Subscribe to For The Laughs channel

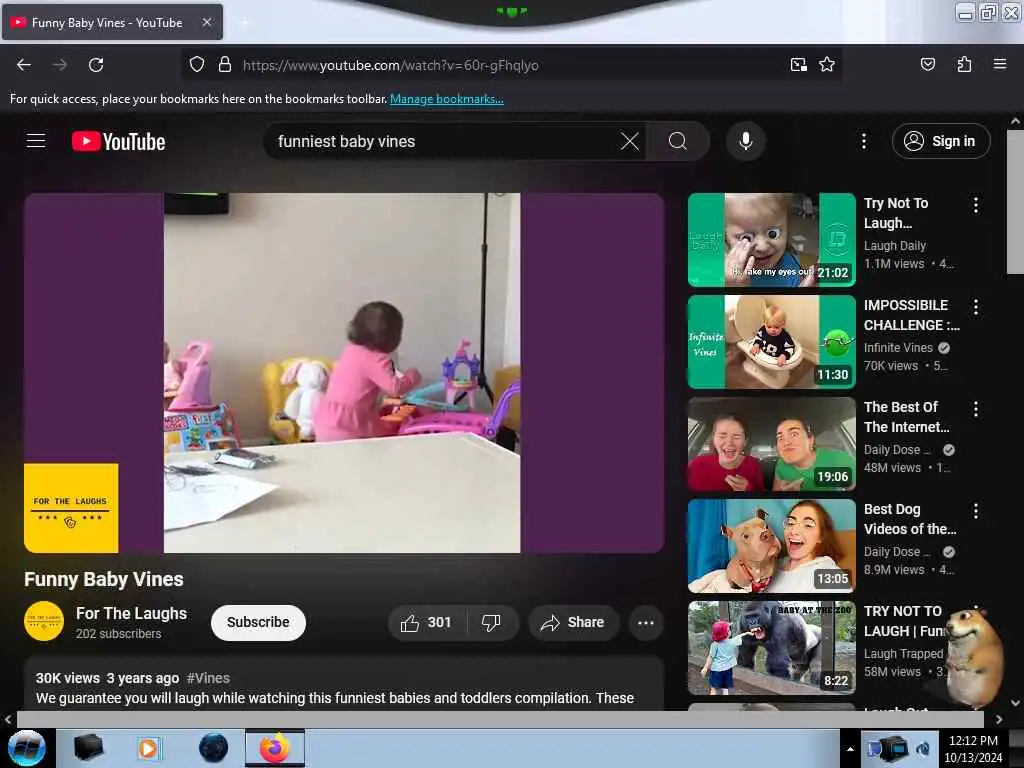point(258,622)
